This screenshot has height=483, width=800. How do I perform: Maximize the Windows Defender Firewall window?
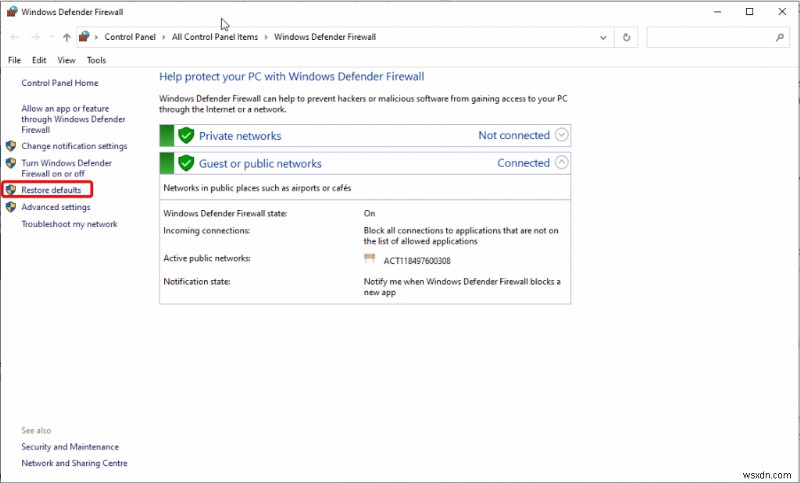pos(749,11)
